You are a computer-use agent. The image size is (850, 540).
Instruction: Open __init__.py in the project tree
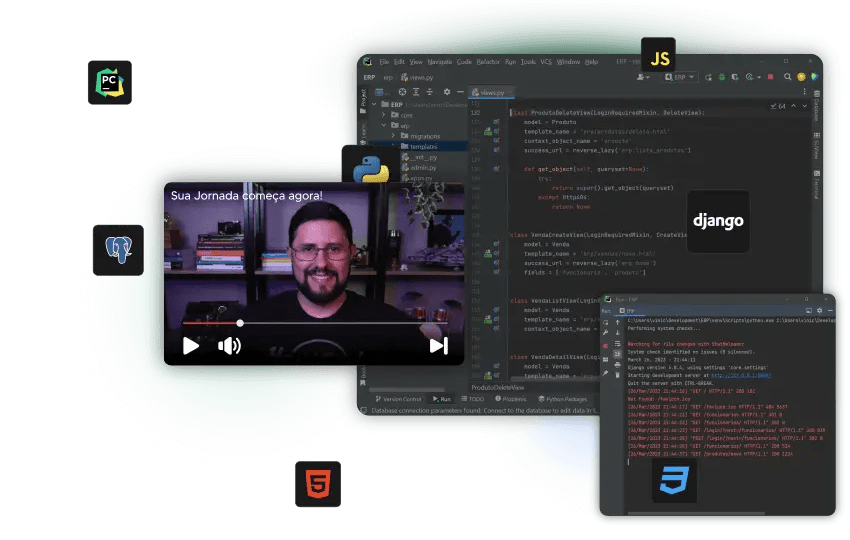(418, 157)
